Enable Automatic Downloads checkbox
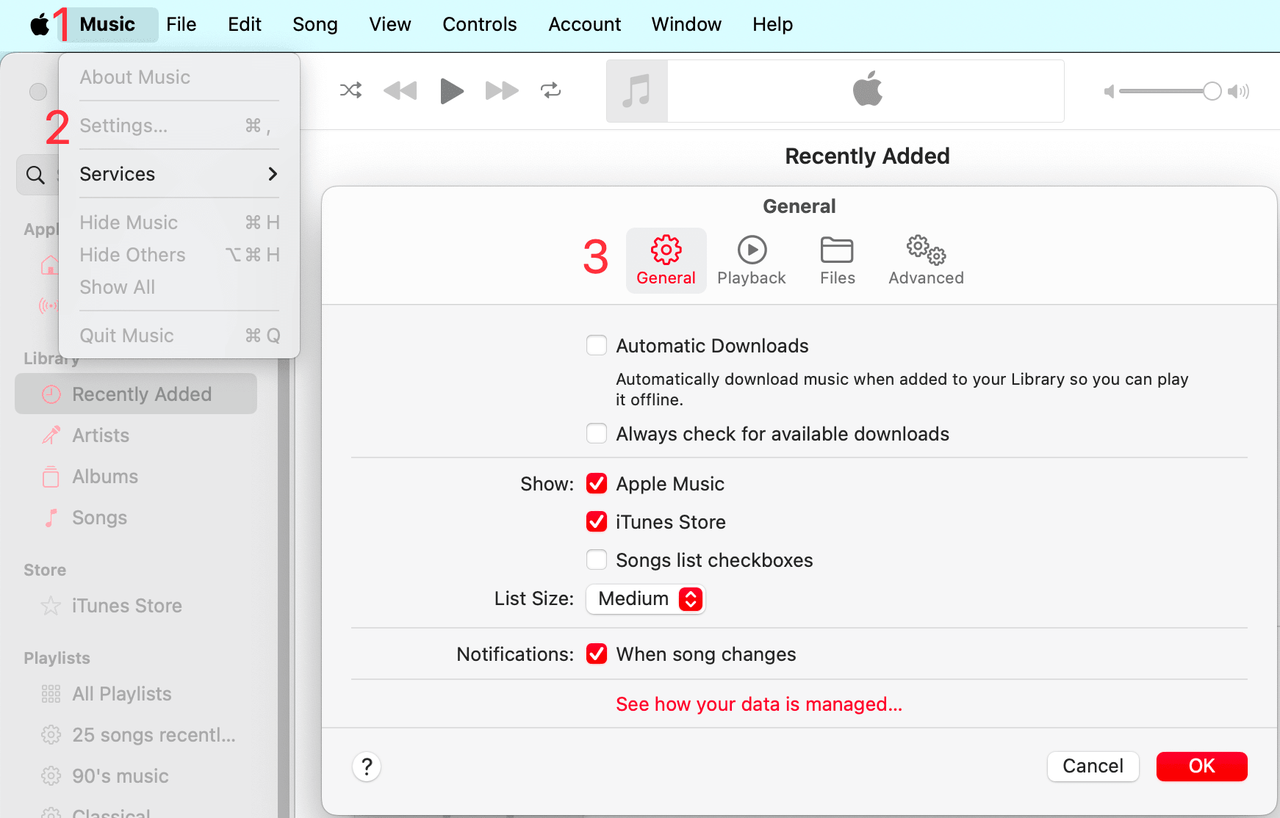Image resolution: width=1280 pixels, height=818 pixels. click(597, 346)
